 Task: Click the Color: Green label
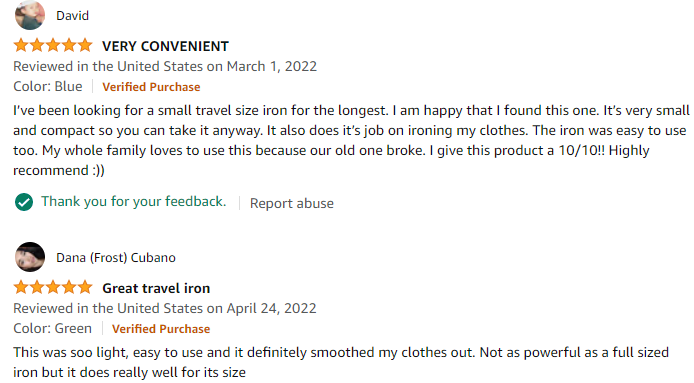pyautogui.click(x=53, y=329)
